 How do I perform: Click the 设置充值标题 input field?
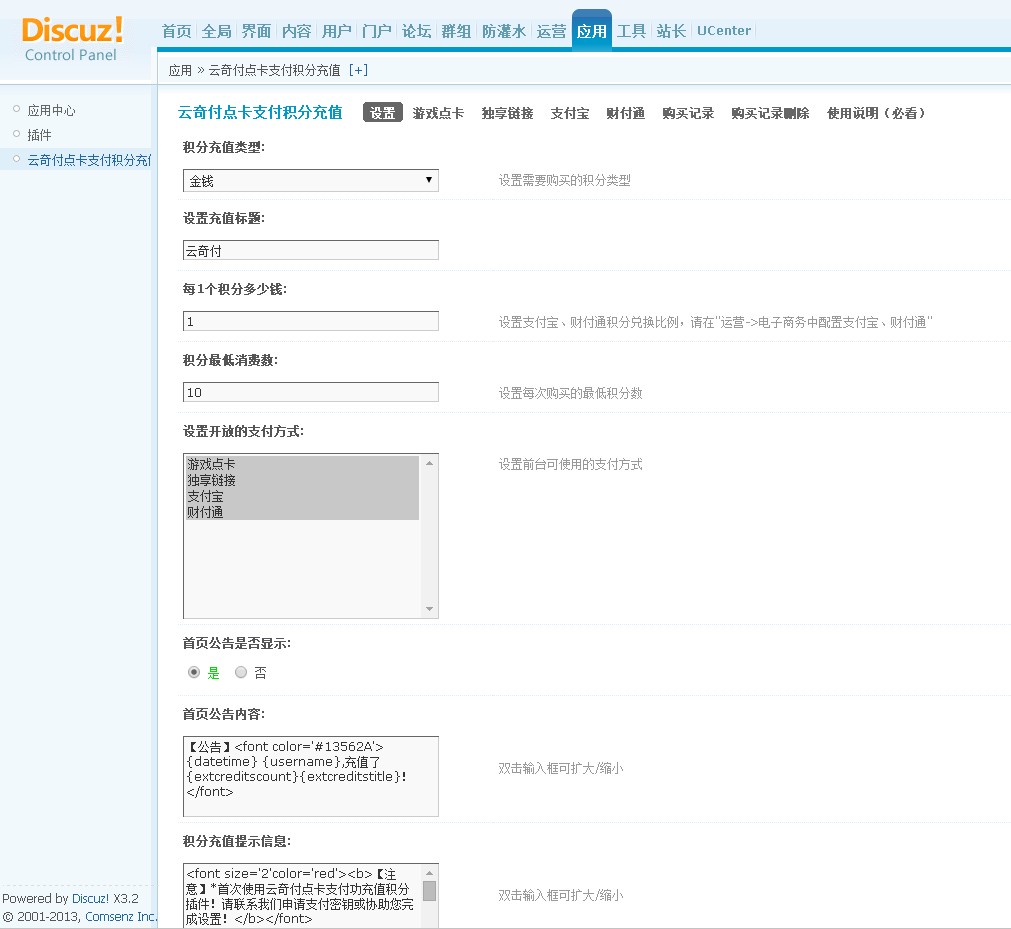click(310, 250)
